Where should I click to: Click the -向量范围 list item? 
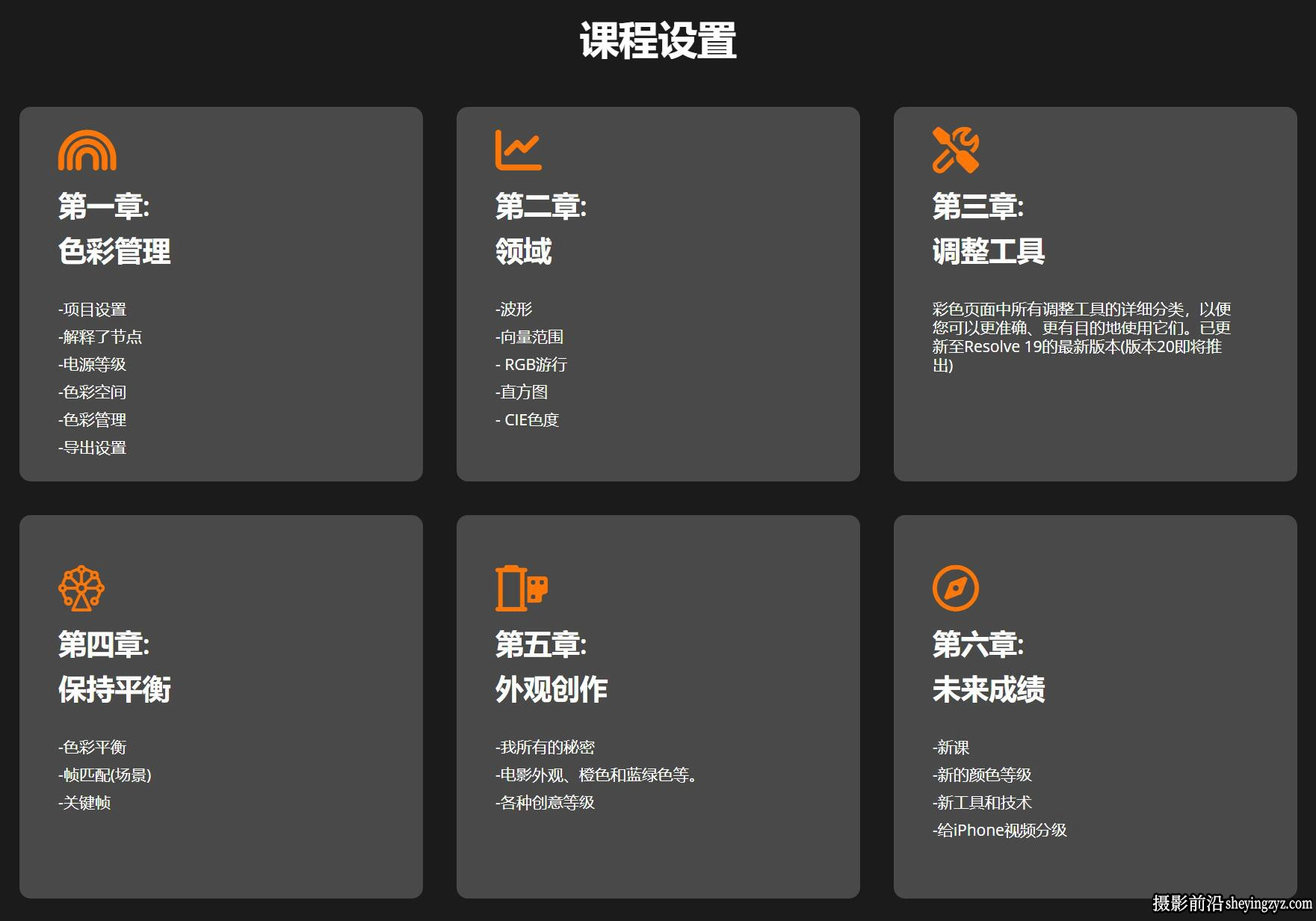(x=530, y=337)
